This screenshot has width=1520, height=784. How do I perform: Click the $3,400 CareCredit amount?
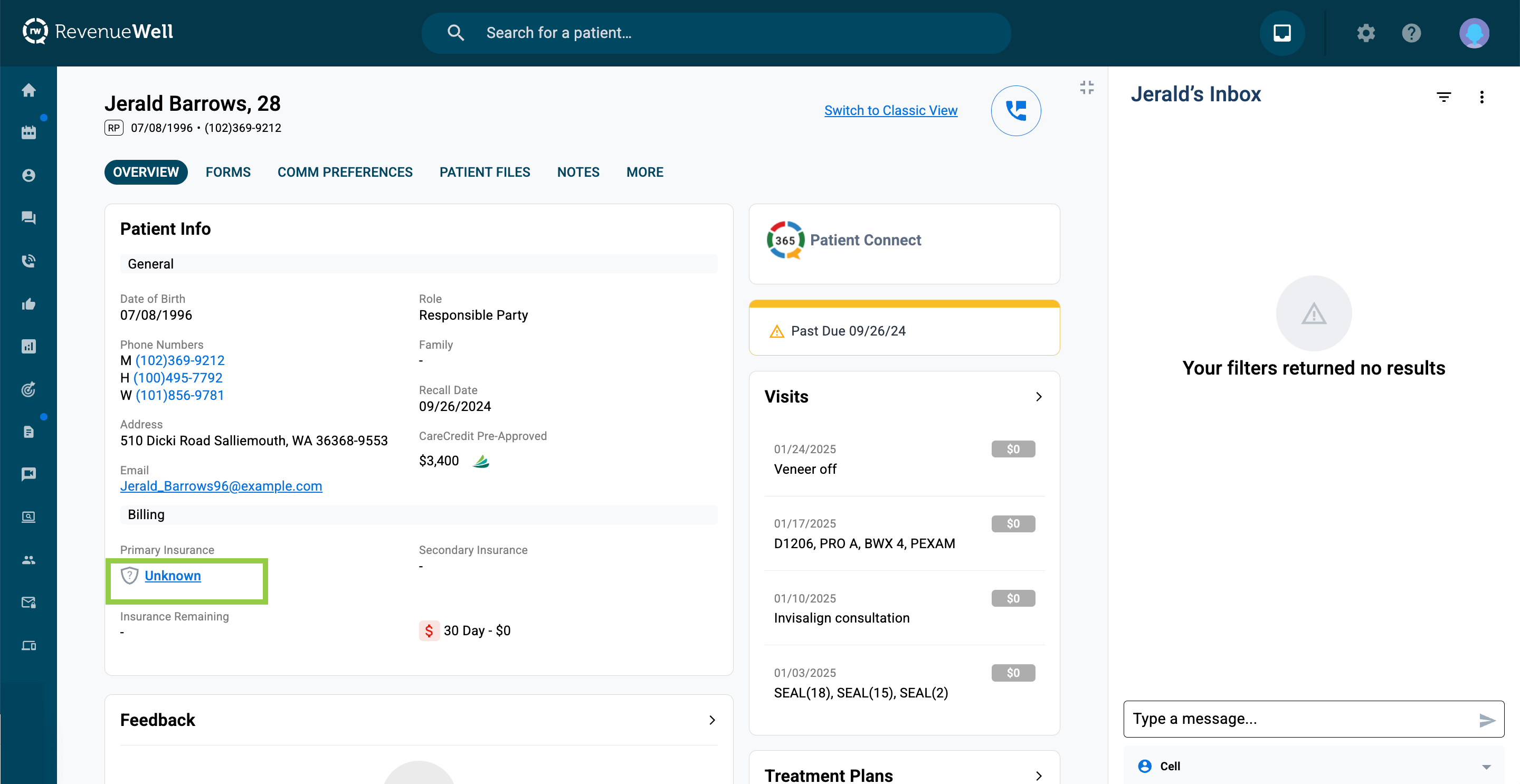439,461
